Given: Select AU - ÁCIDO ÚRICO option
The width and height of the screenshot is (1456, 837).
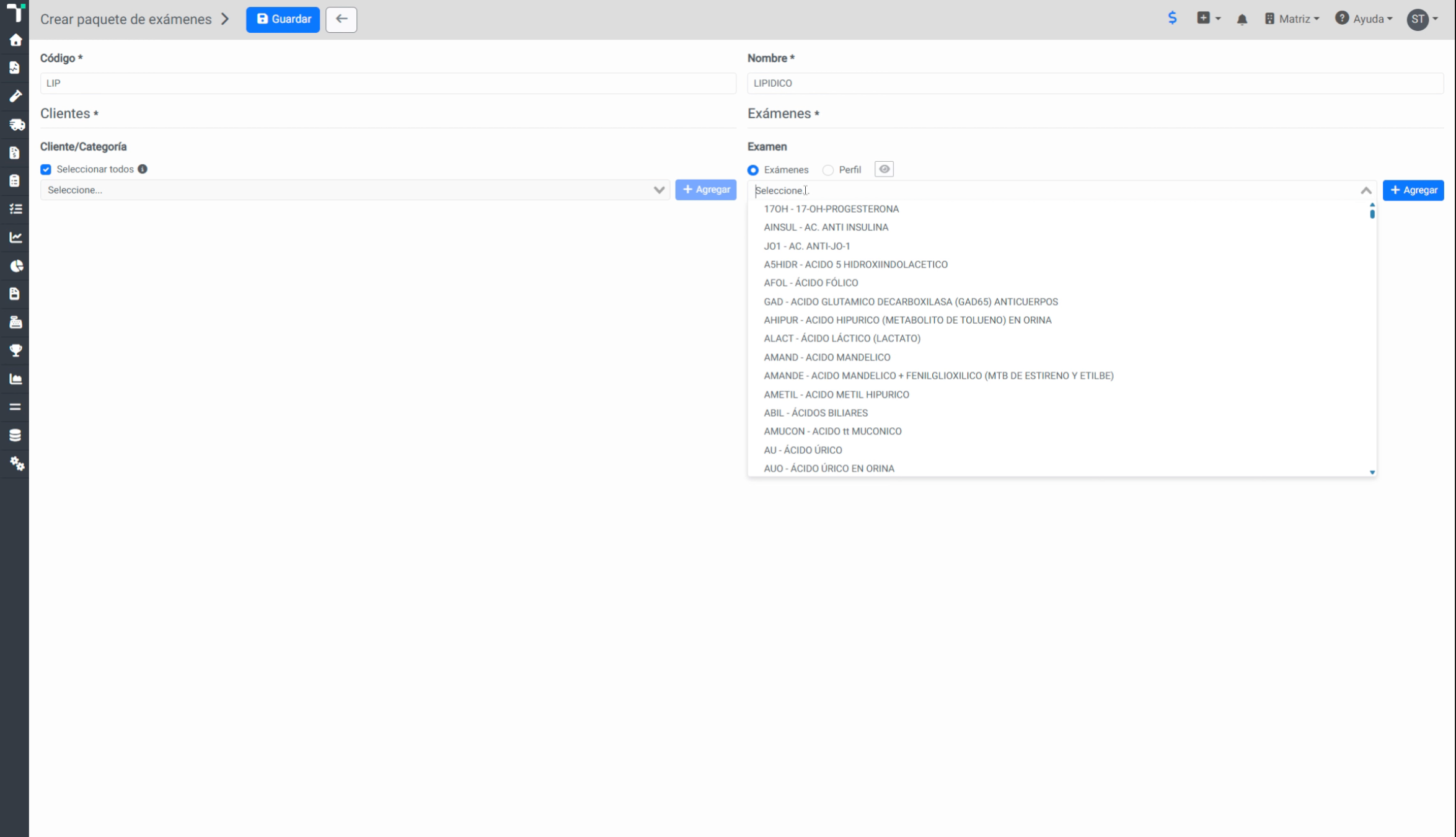Looking at the screenshot, I should [803, 450].
